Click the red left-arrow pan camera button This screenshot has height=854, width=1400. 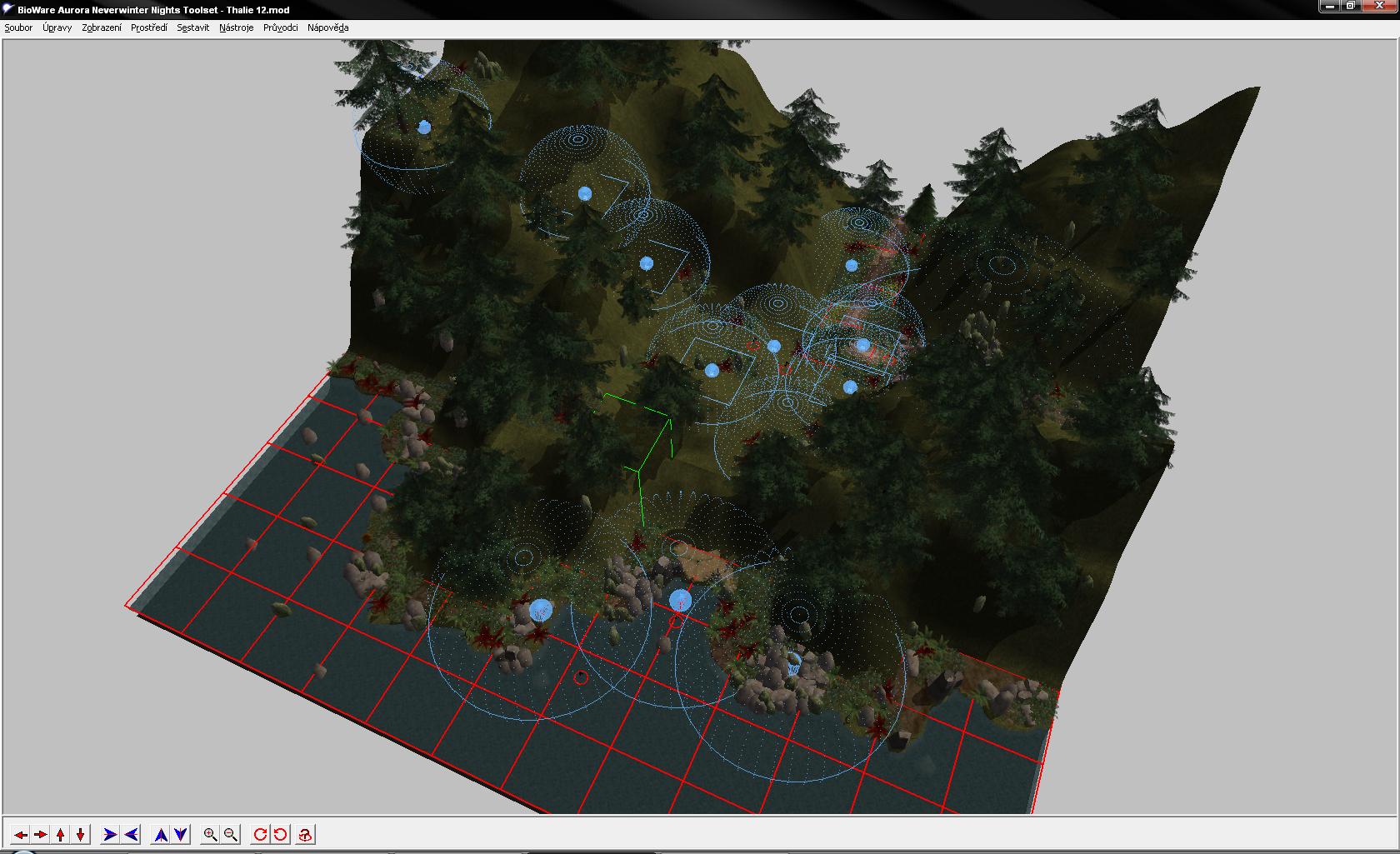[x=20, y=834]
